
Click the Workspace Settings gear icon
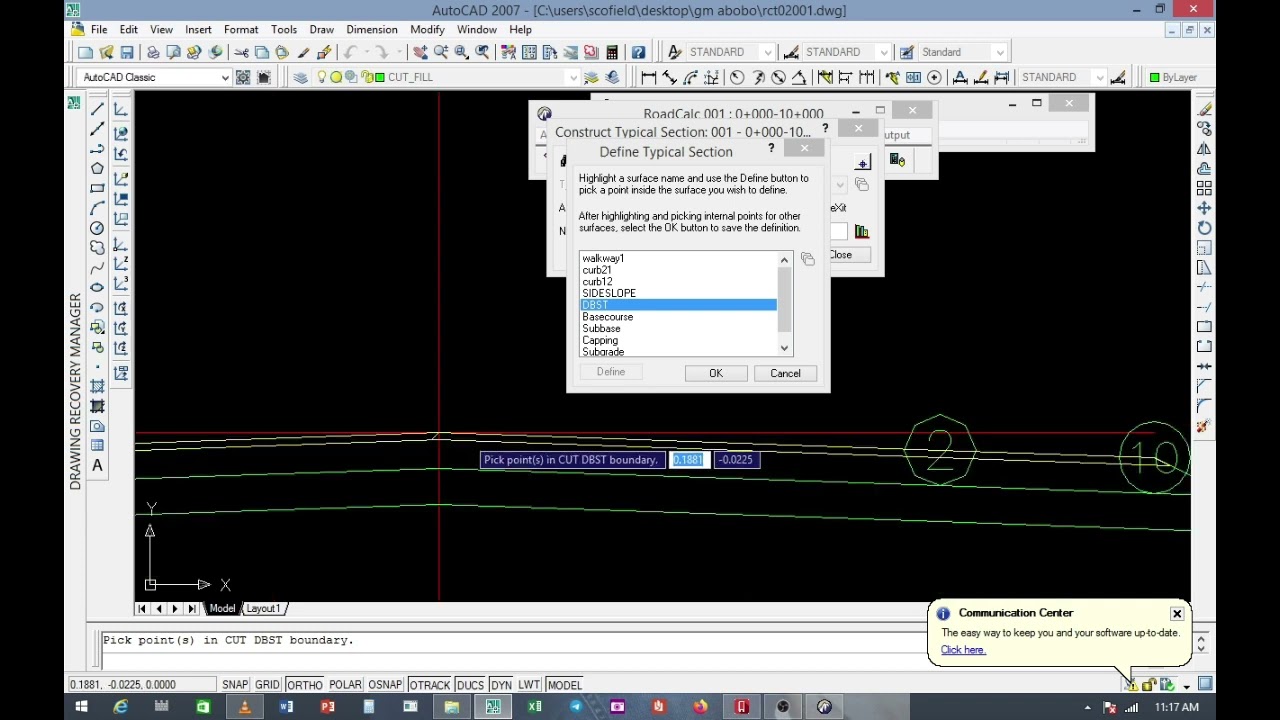pyautogui.click(x=243, y=77)
